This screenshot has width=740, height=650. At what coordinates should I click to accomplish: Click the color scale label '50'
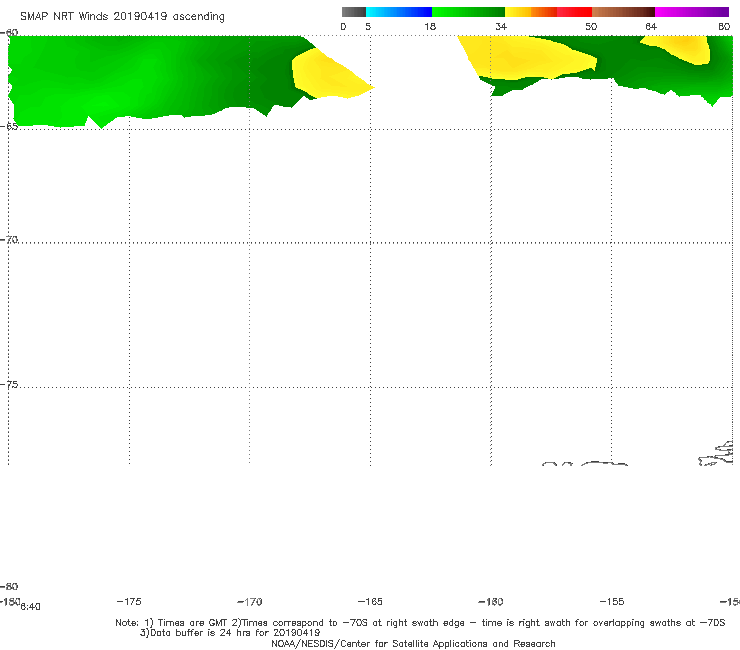point(591,26)
